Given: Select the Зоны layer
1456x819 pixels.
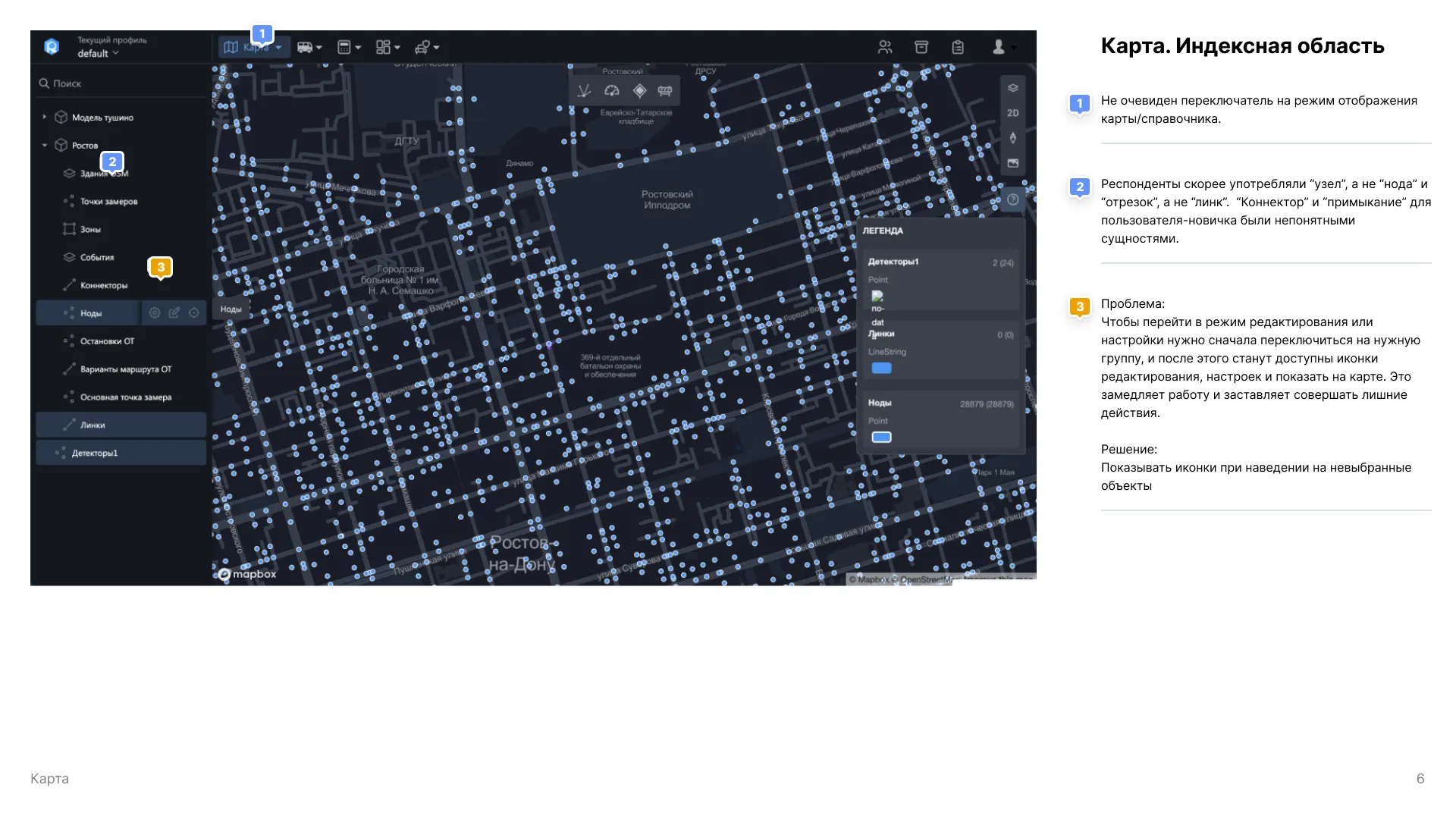Looking at the screenshot, I should click(90, 229).
